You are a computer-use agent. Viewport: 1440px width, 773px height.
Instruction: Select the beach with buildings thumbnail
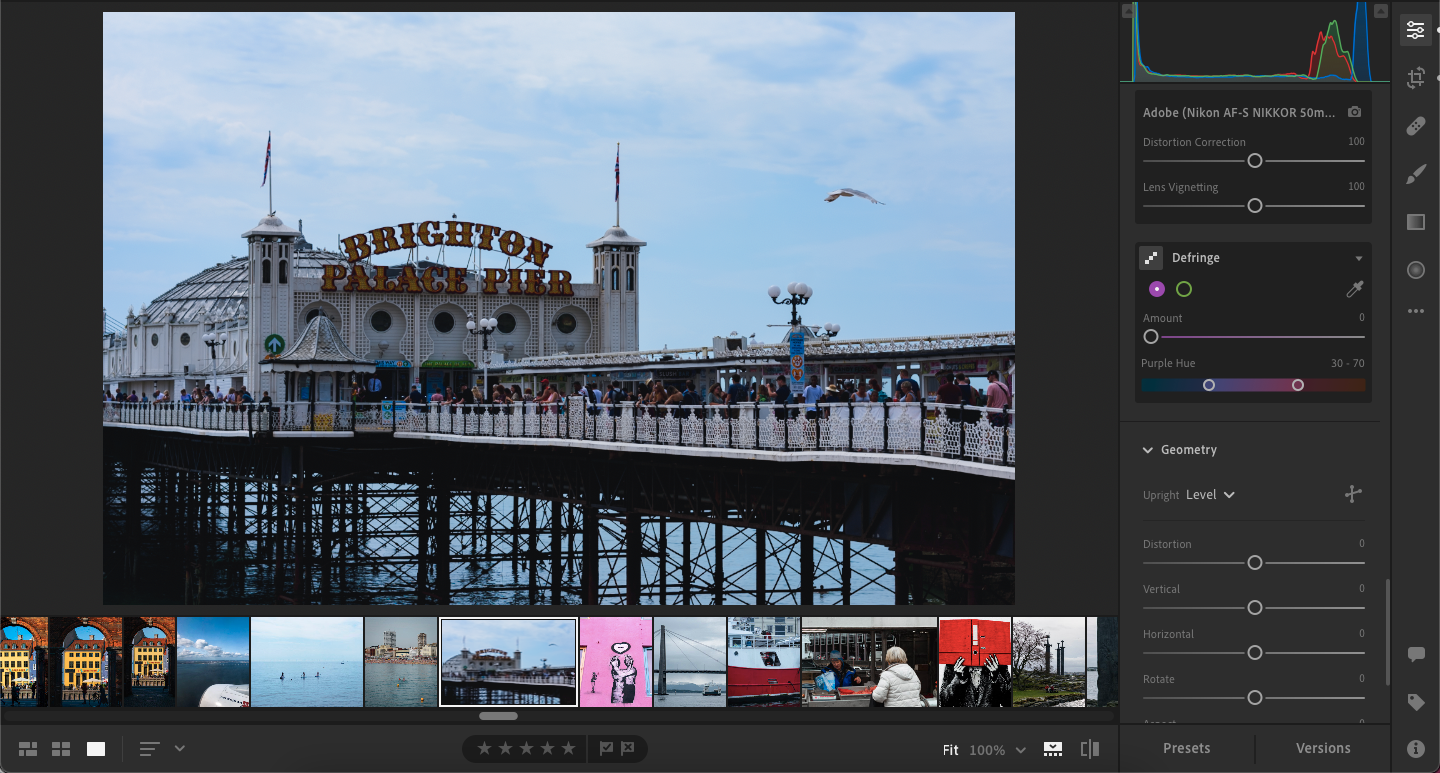[x=401, y=662]
